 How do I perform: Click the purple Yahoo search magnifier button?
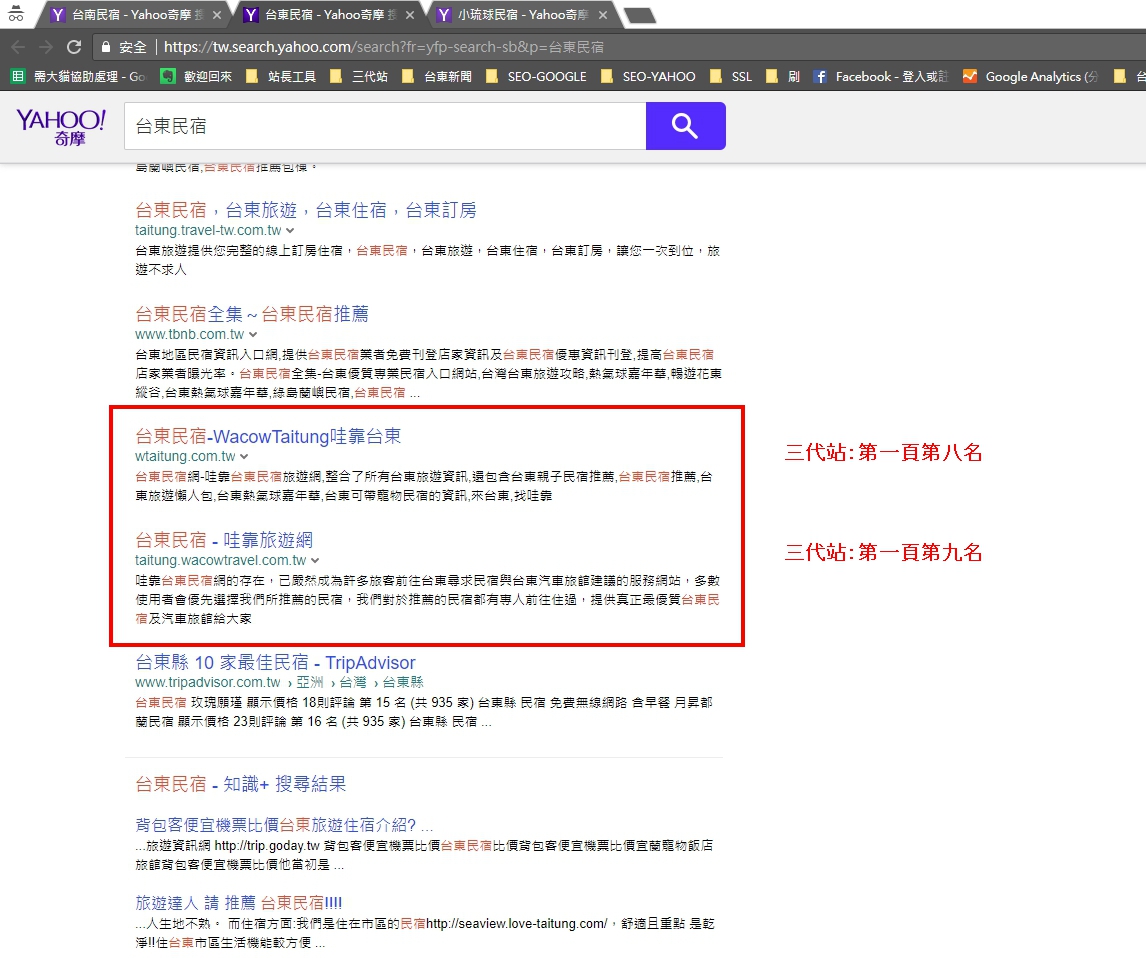pyautogui.click(x=686, y=126)
